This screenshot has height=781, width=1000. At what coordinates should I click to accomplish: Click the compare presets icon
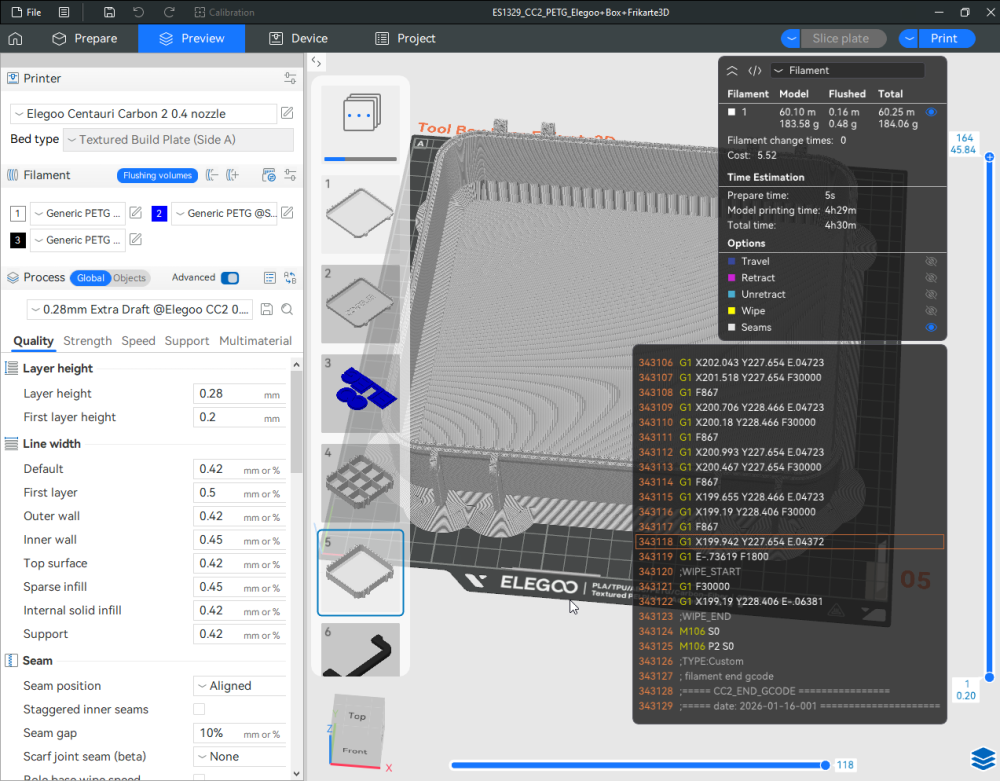tap(290, 278)
